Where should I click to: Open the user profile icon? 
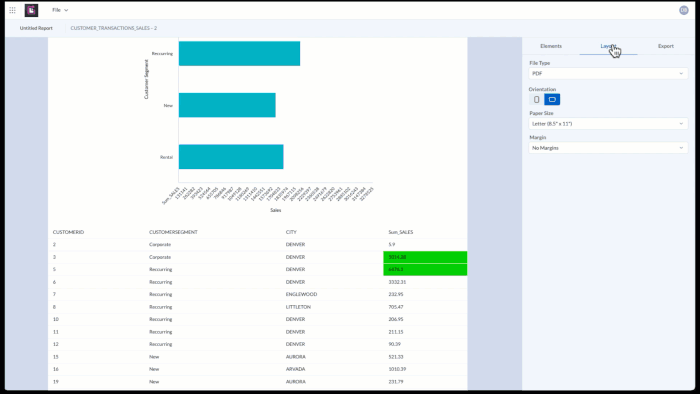pyautogui.click(x=683, y=10)
